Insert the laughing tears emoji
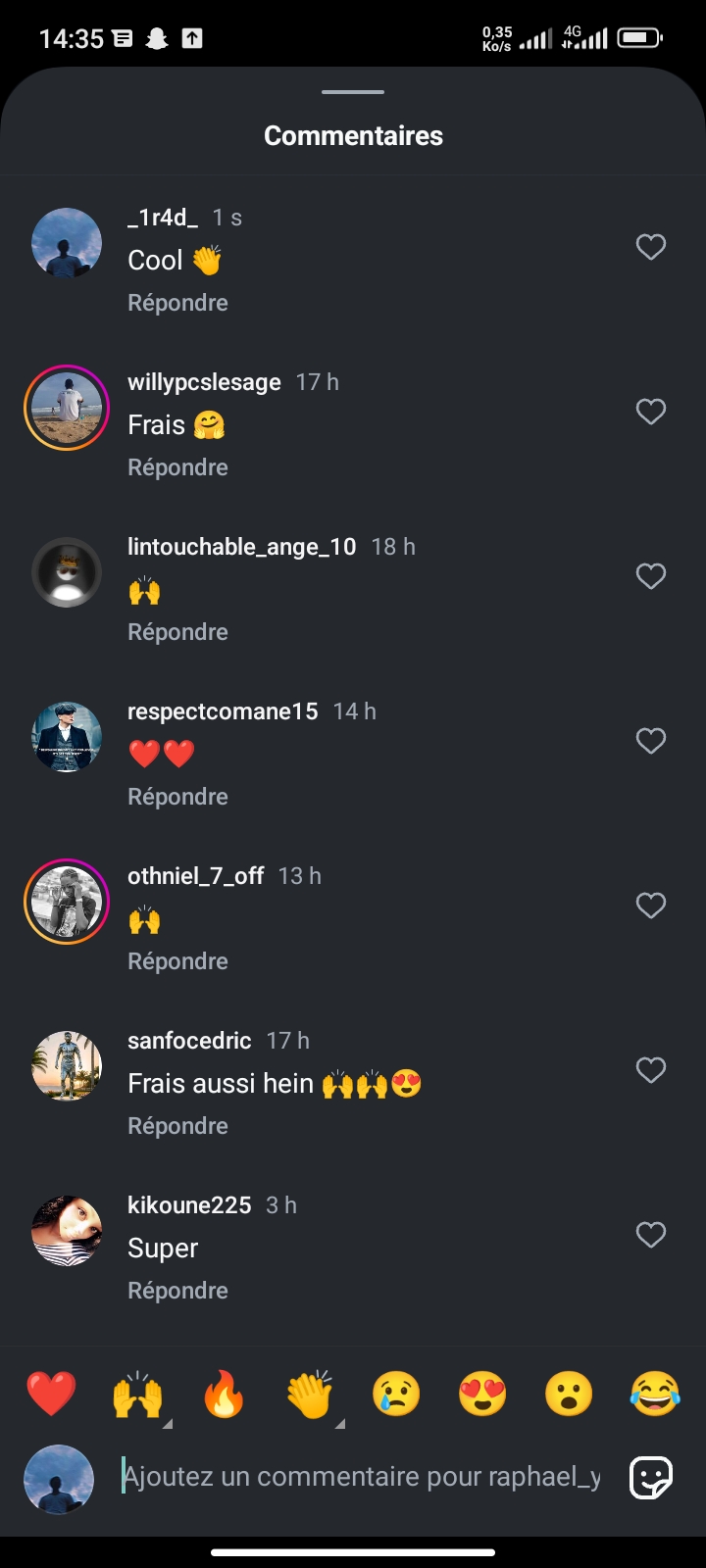Image resolution: width=706 pixels, height=1568 pixels. point(655,1394)
